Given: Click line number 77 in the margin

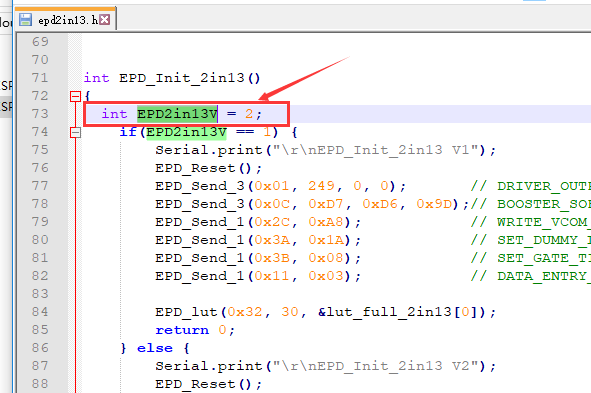Looking at the screenshot, I should (x=40, y=186).
